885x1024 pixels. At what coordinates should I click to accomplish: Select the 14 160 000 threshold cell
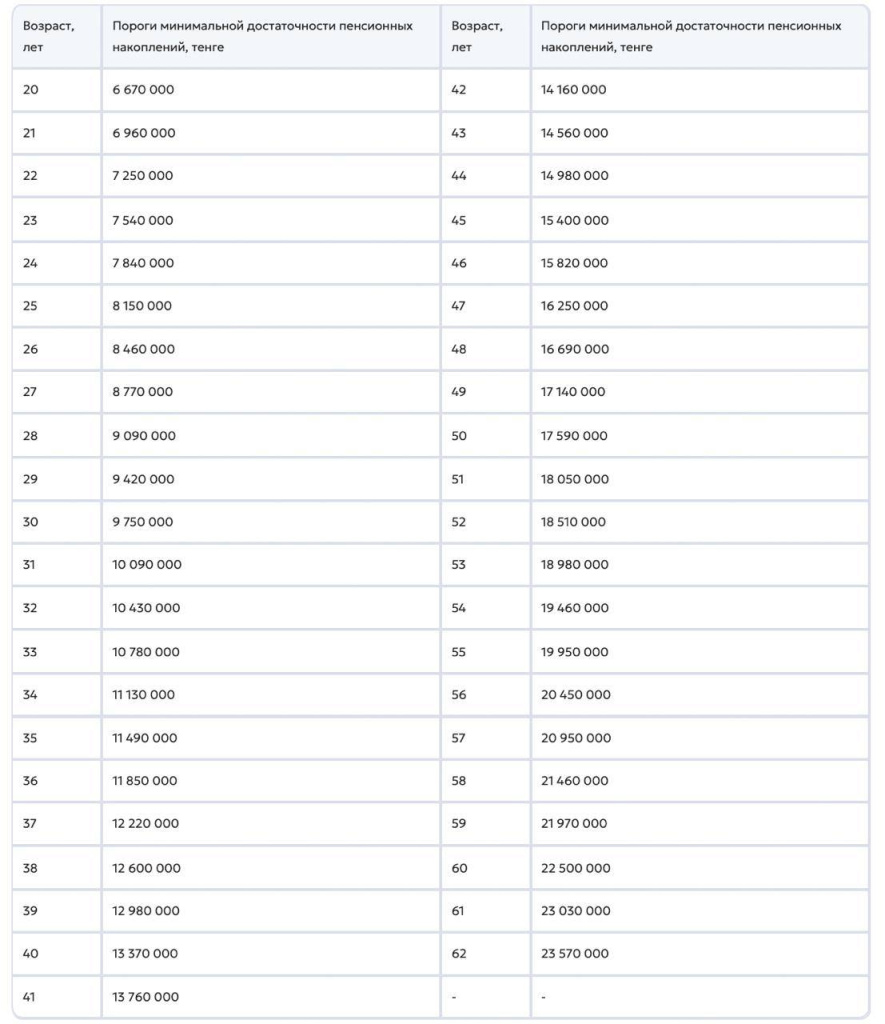click(x=700, y=90)
